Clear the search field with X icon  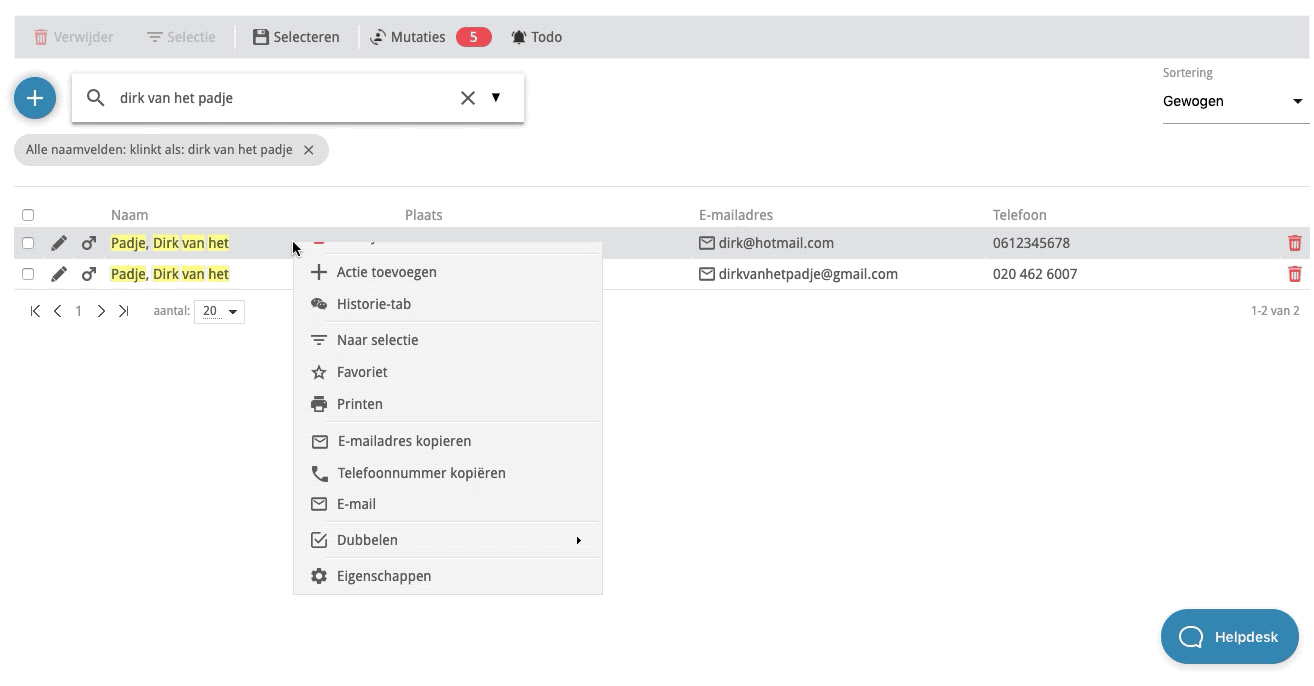tap(467, 98)
